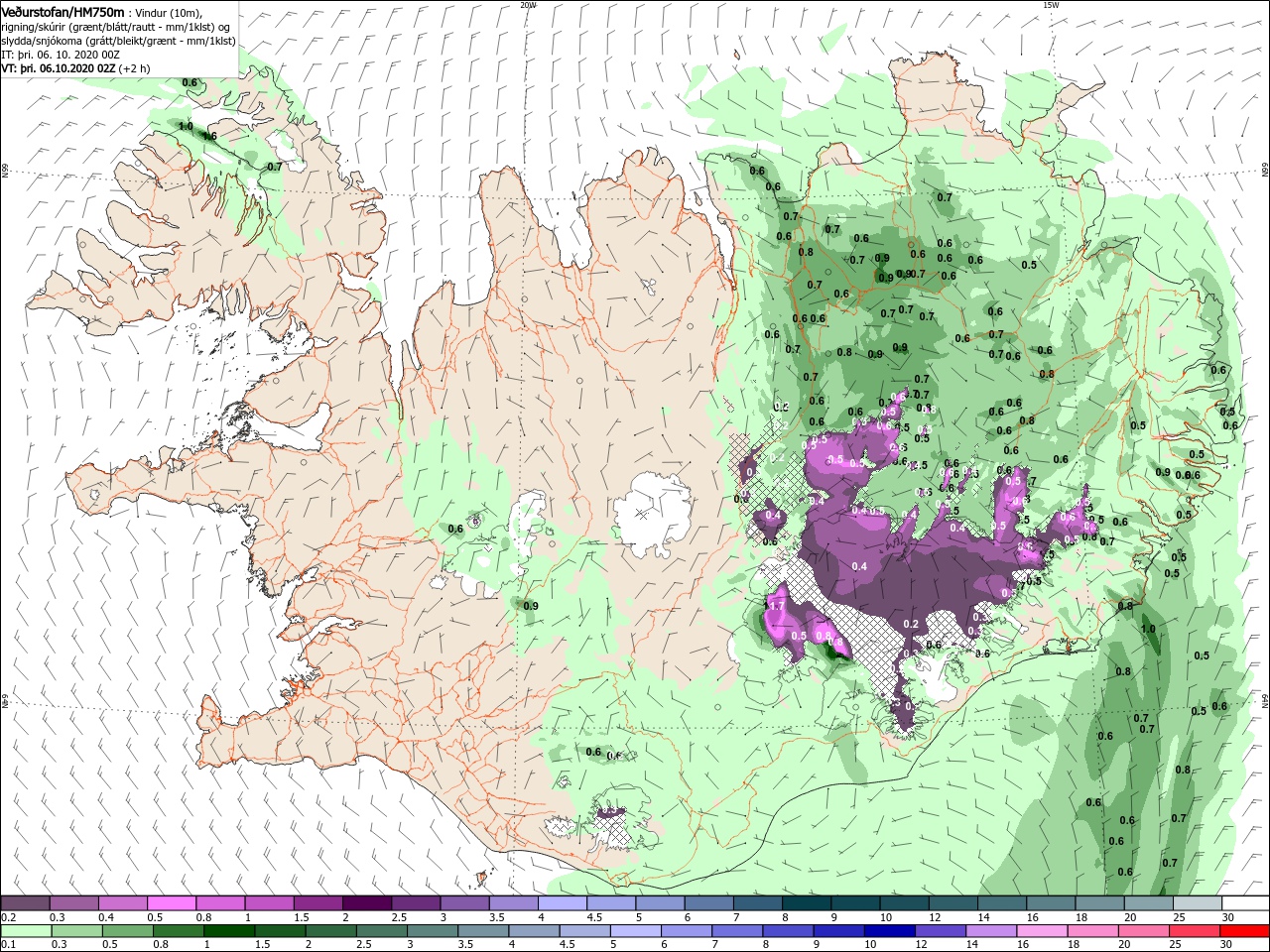The image size is (1270, 952).
Task: Pick the darkest green swatch between 1 and 1.5
Action: (229, 931)
